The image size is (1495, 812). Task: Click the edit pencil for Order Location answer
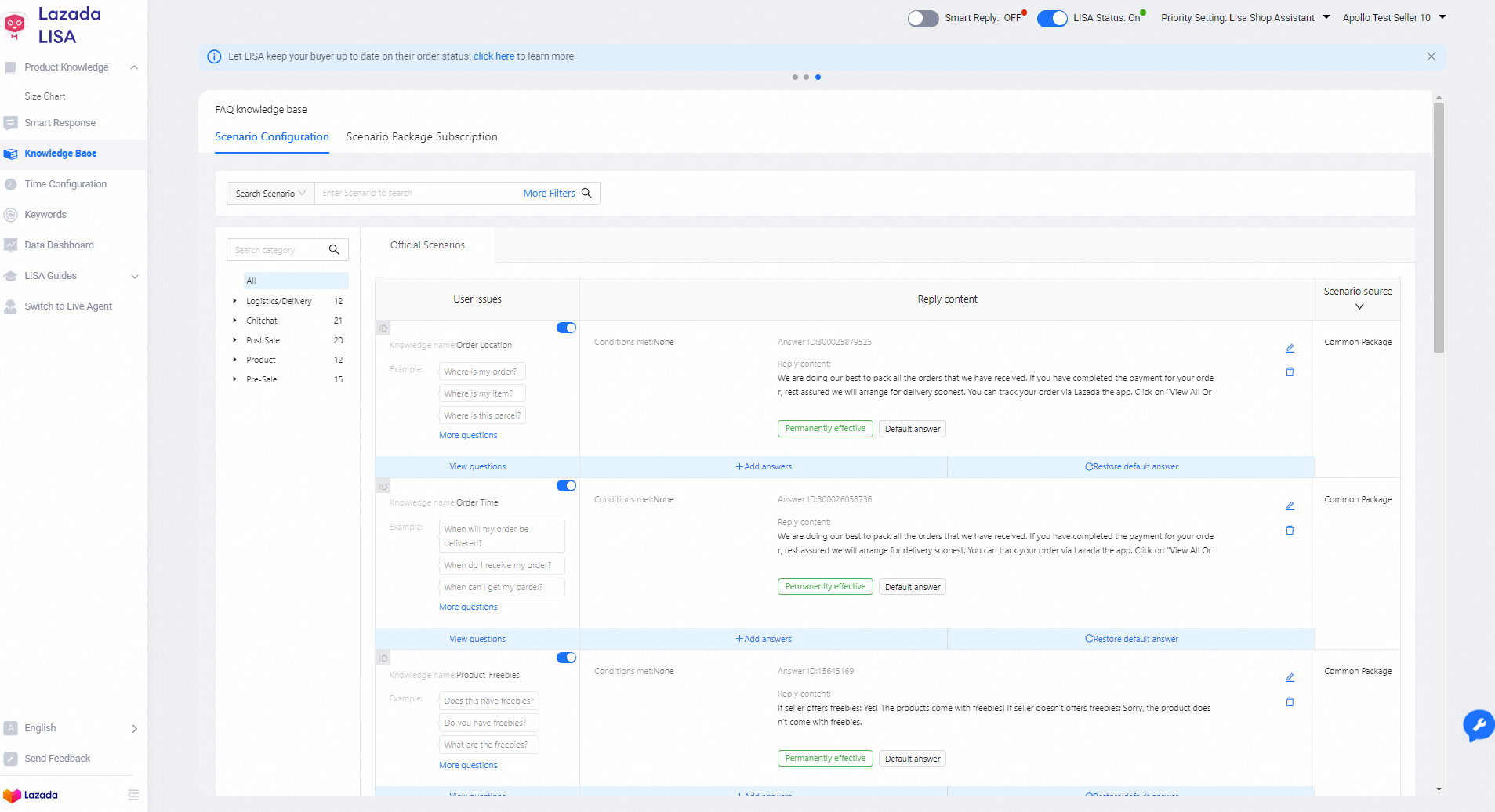(1290, 349)
